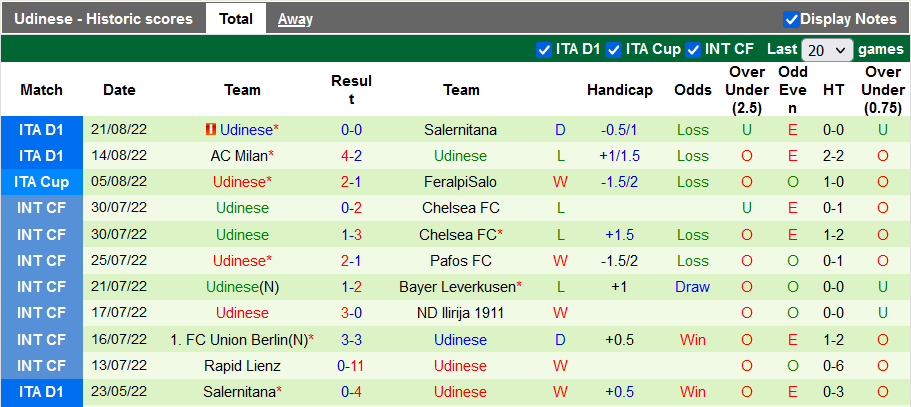This screenshot has width=911, height=407.
Task: Open the 1. FC Union Berlin link
Action: tap(239, 340)
